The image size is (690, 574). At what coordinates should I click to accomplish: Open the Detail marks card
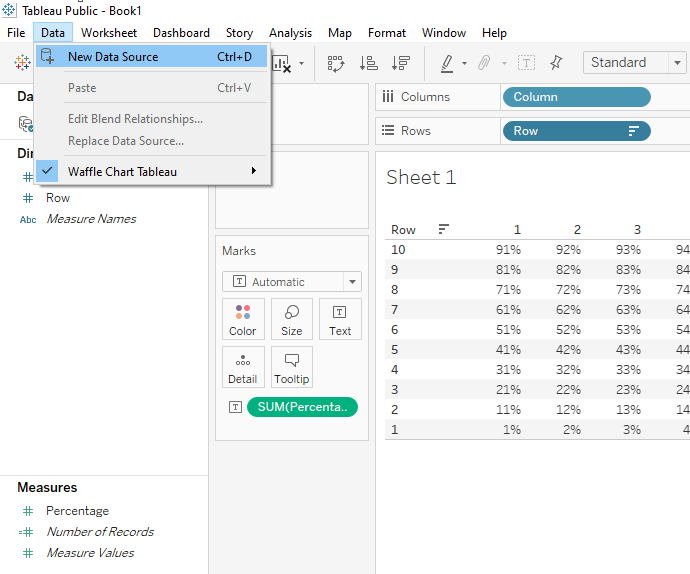coord(243,367)
